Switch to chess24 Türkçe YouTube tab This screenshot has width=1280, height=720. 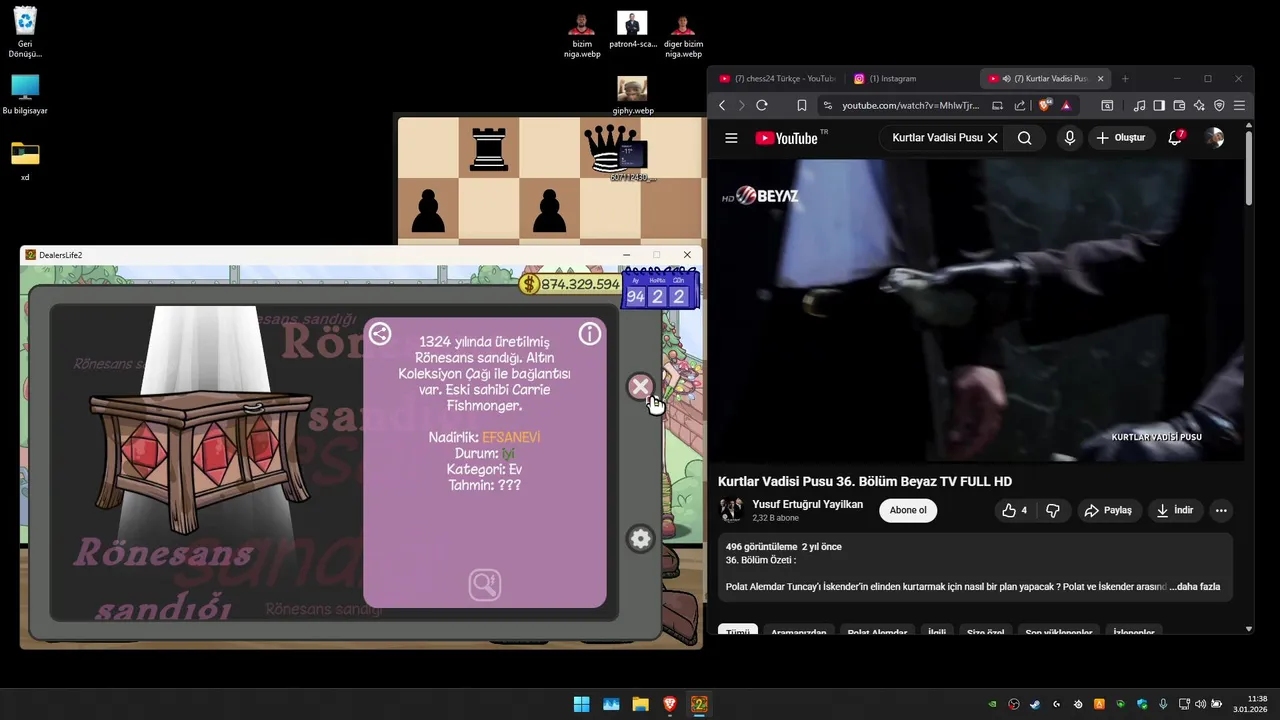[x=777, y=78]
